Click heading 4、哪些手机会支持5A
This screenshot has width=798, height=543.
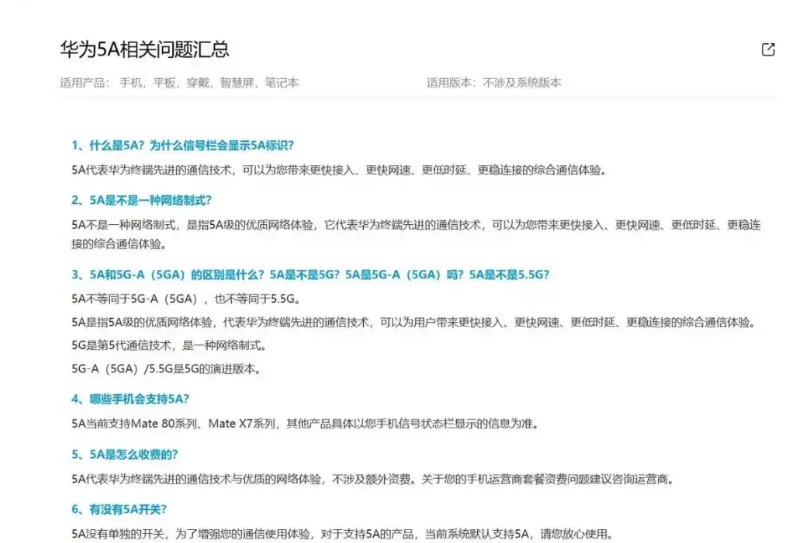click(x=130, y=399)
